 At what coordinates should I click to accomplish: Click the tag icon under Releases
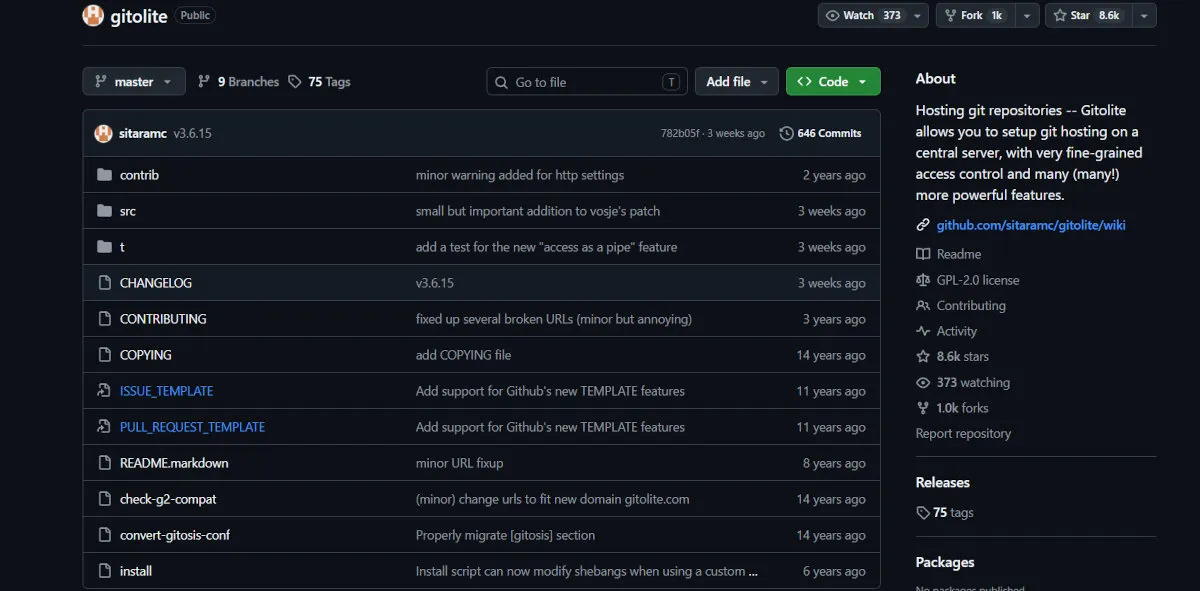(923, 513)
